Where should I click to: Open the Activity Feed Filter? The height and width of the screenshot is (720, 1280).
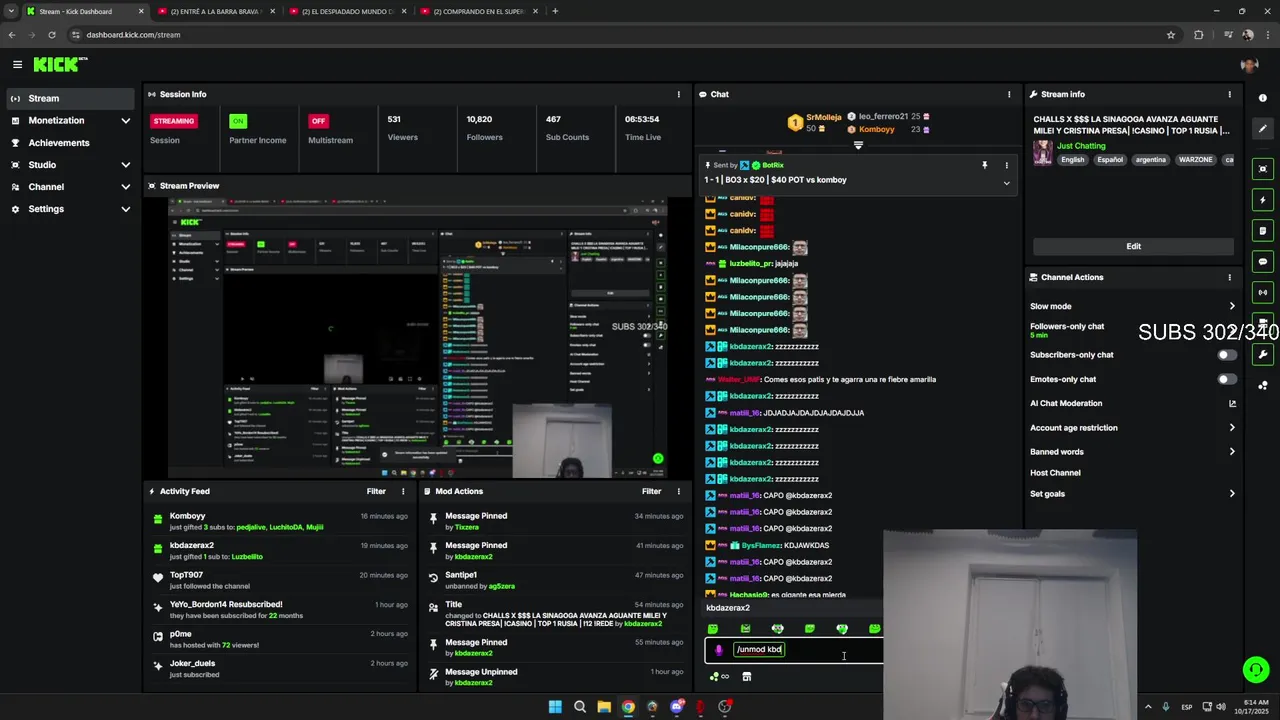coord(376,491)
